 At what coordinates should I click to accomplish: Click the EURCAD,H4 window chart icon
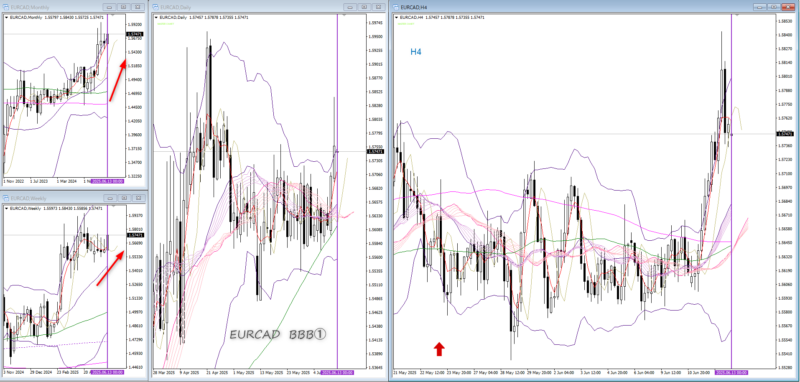coord(396,7)
